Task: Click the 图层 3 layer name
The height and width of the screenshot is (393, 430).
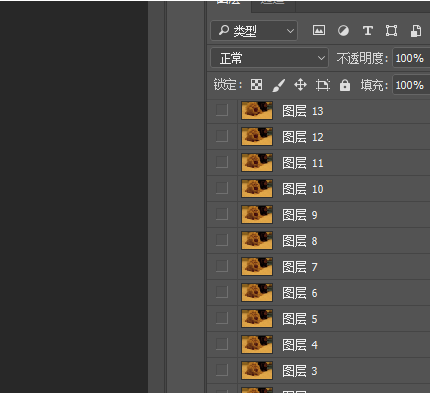Action: pyautogui.click(x=300, y=371)
